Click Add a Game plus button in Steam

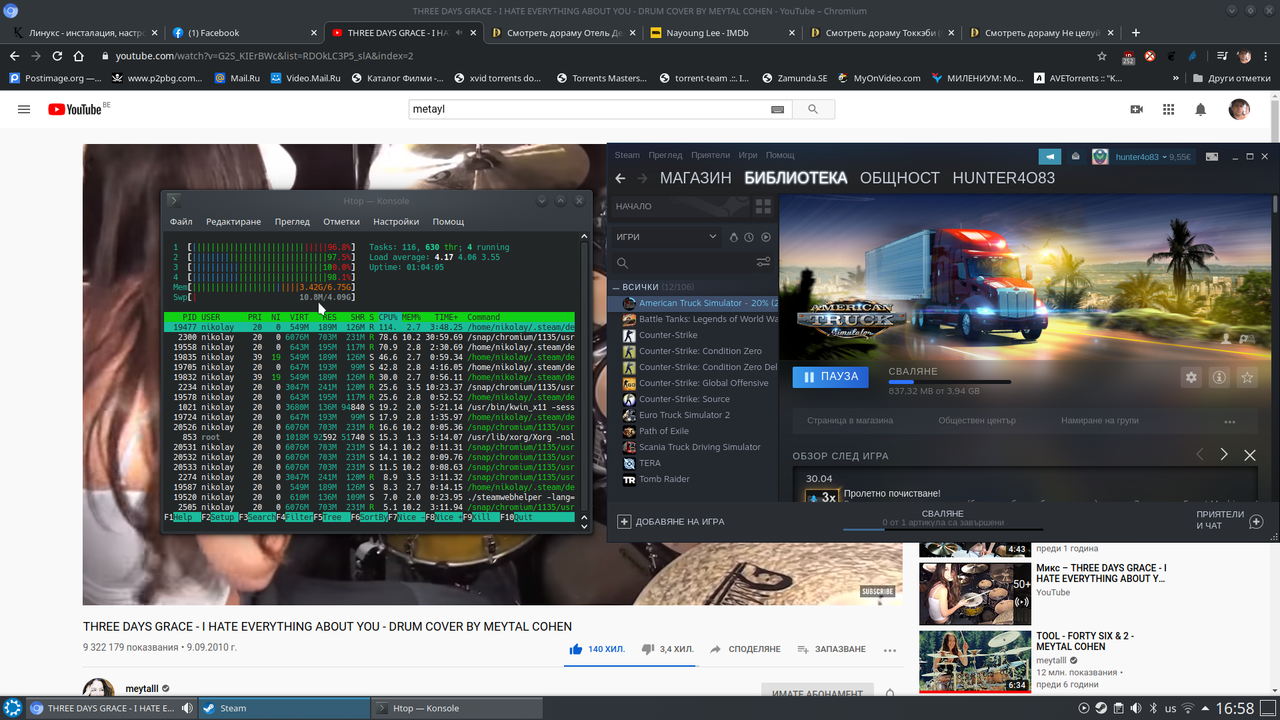pyautogui.click(x=624, y=521)
